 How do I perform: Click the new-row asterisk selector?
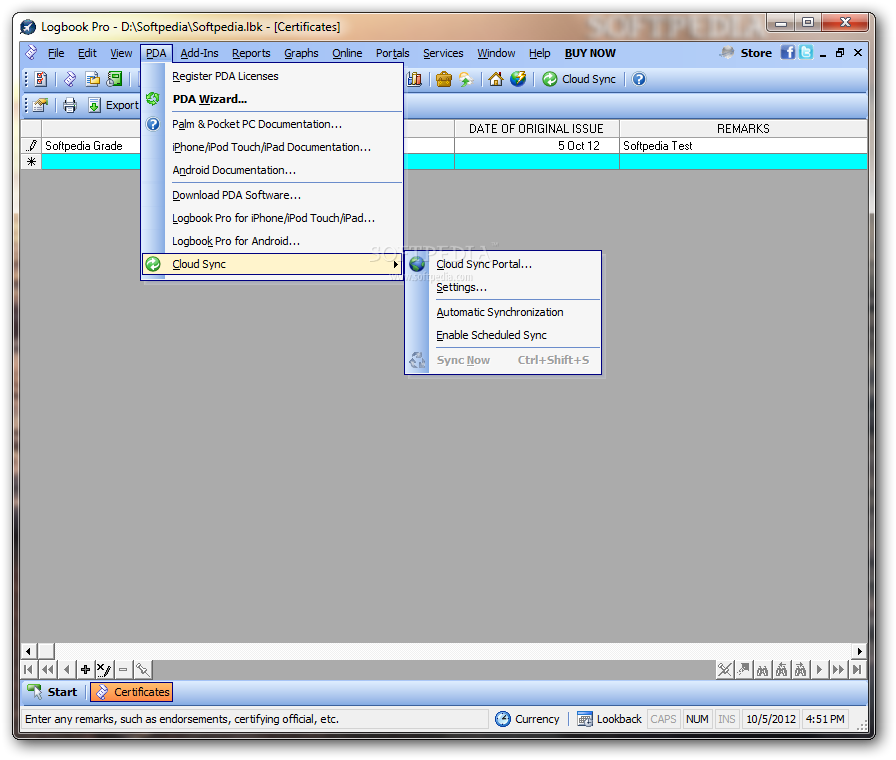coord(31,162)
